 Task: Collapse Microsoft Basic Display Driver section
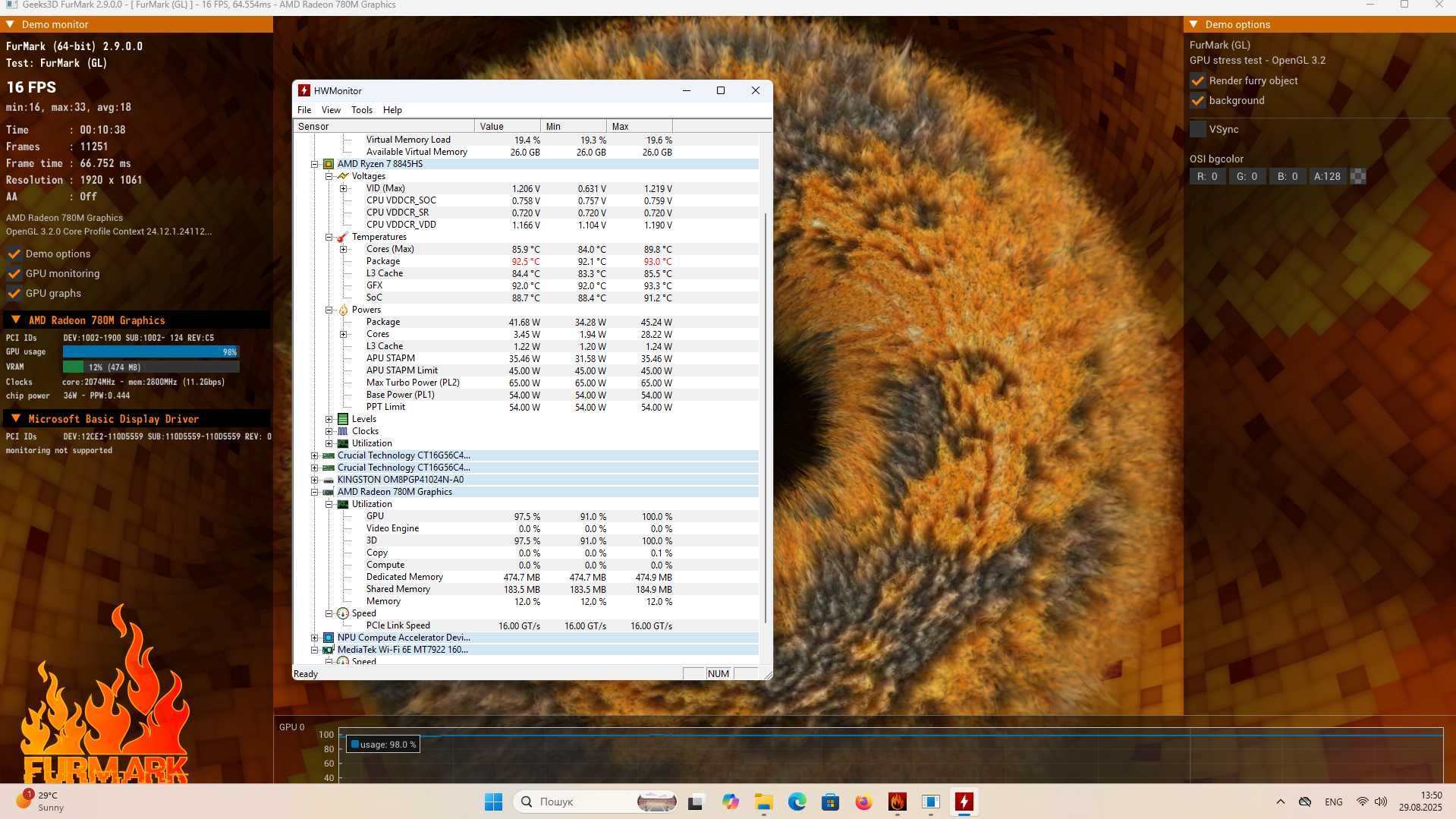tap(15, 419)
